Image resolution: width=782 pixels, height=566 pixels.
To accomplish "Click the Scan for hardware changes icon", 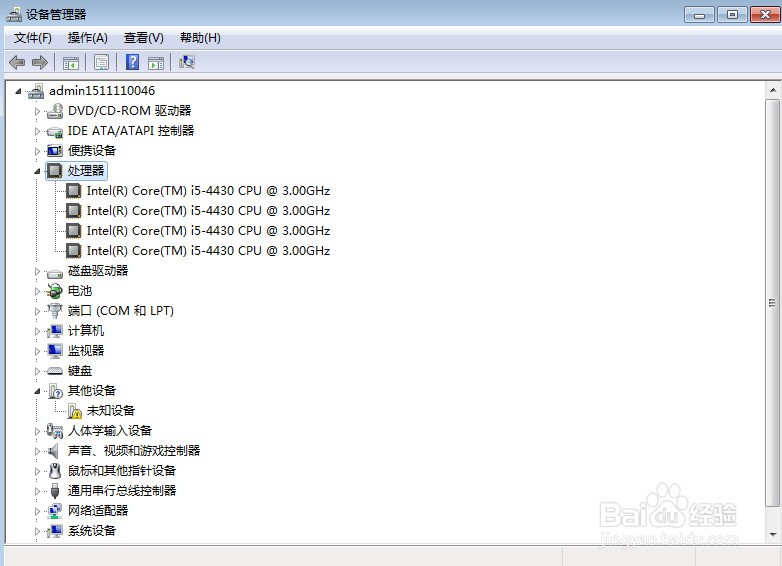I will click(187, 62).
